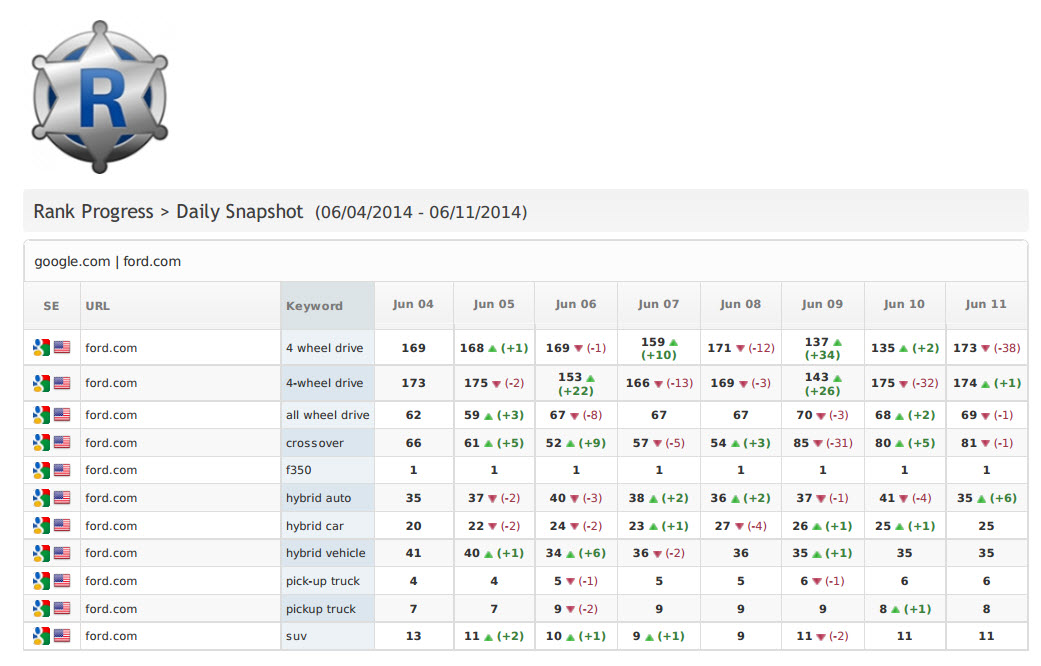
Task: Select the 'hybrid car' keyword cell
Action: (x=327, y=526)
